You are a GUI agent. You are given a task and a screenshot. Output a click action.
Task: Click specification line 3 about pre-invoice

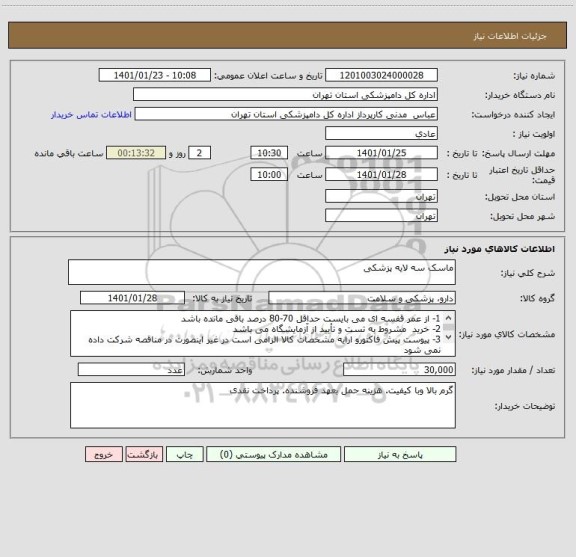point(264,345)
